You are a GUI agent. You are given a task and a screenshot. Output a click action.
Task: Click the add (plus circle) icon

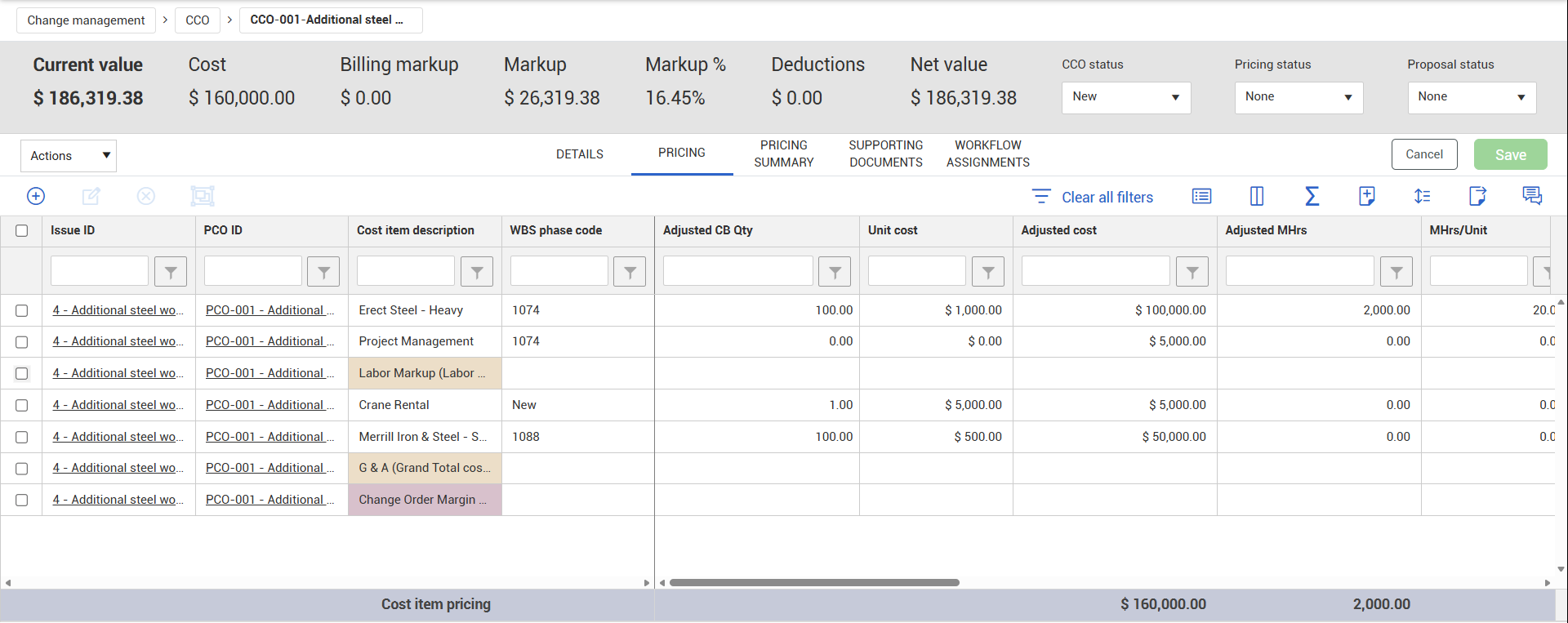[x=36, y=196]
